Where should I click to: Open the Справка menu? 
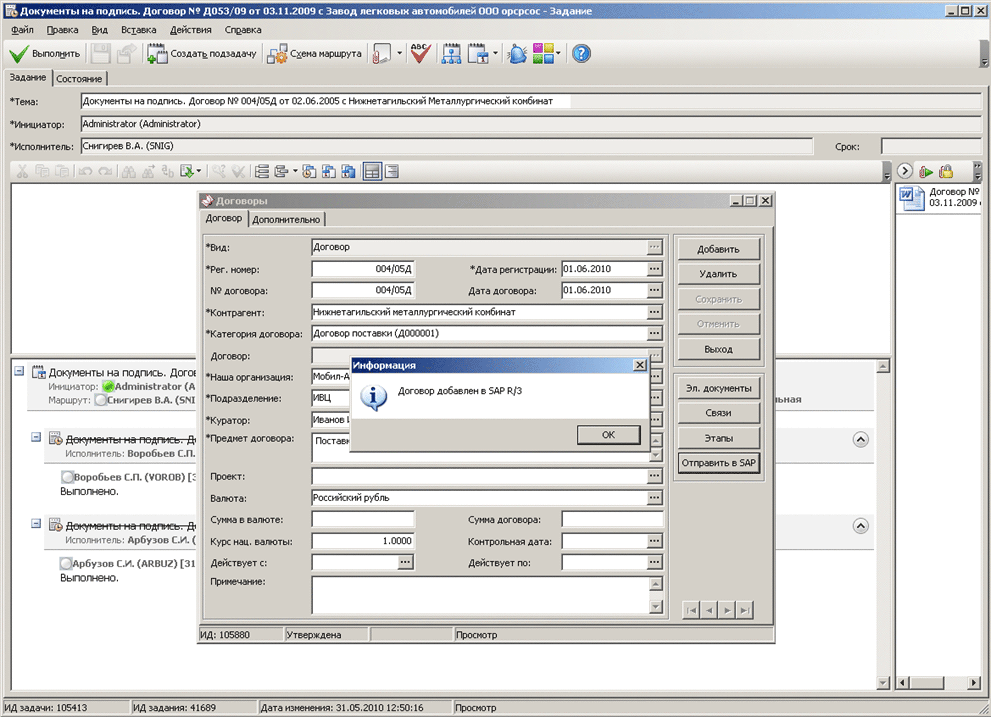click(243, 30)
